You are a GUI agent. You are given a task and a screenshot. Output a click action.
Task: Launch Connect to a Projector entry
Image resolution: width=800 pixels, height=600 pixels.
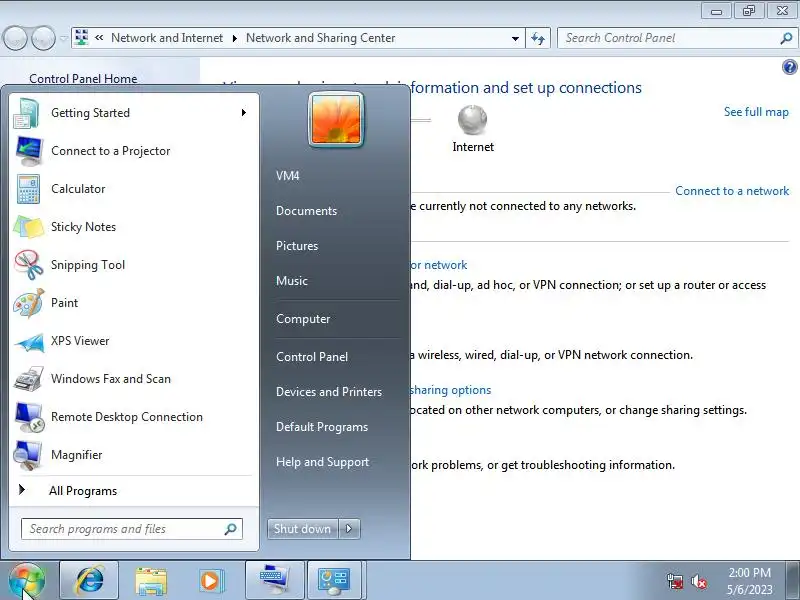[x=134, y=151]
